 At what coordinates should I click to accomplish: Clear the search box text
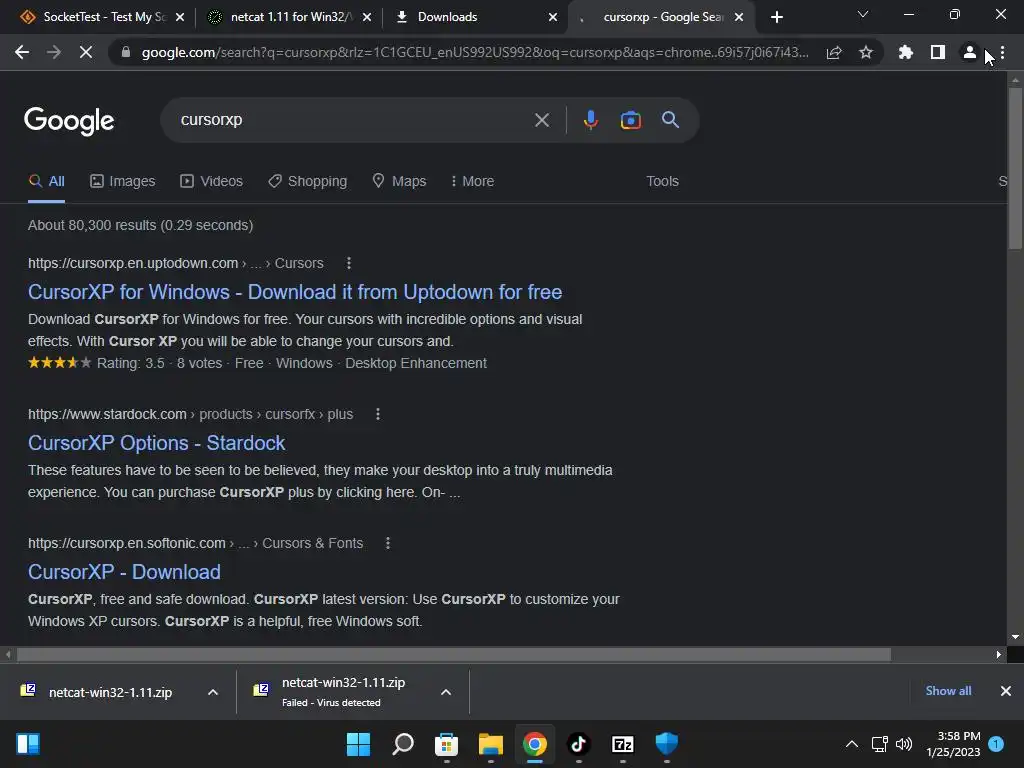pos(541,120)
